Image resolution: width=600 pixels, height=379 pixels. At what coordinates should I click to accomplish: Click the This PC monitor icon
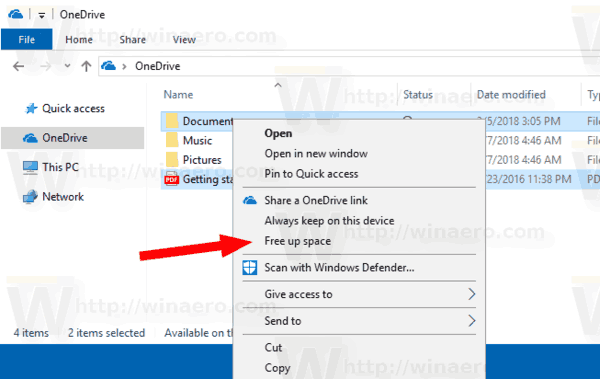pos(30,168)
